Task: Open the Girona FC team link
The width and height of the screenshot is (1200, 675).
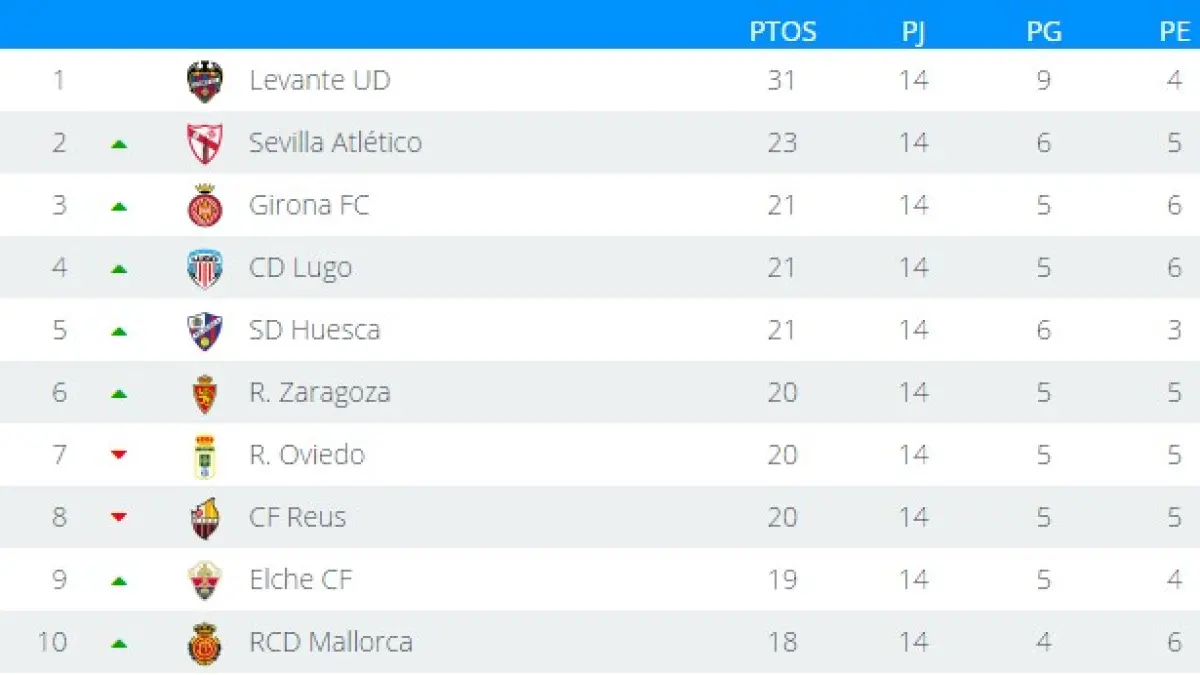Action: point(309,205)
